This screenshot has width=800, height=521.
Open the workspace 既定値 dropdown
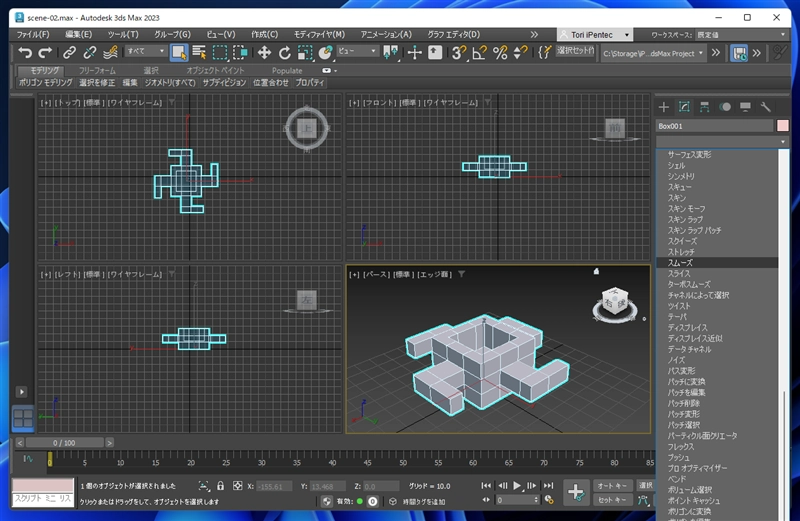click(x=741, y=35)
